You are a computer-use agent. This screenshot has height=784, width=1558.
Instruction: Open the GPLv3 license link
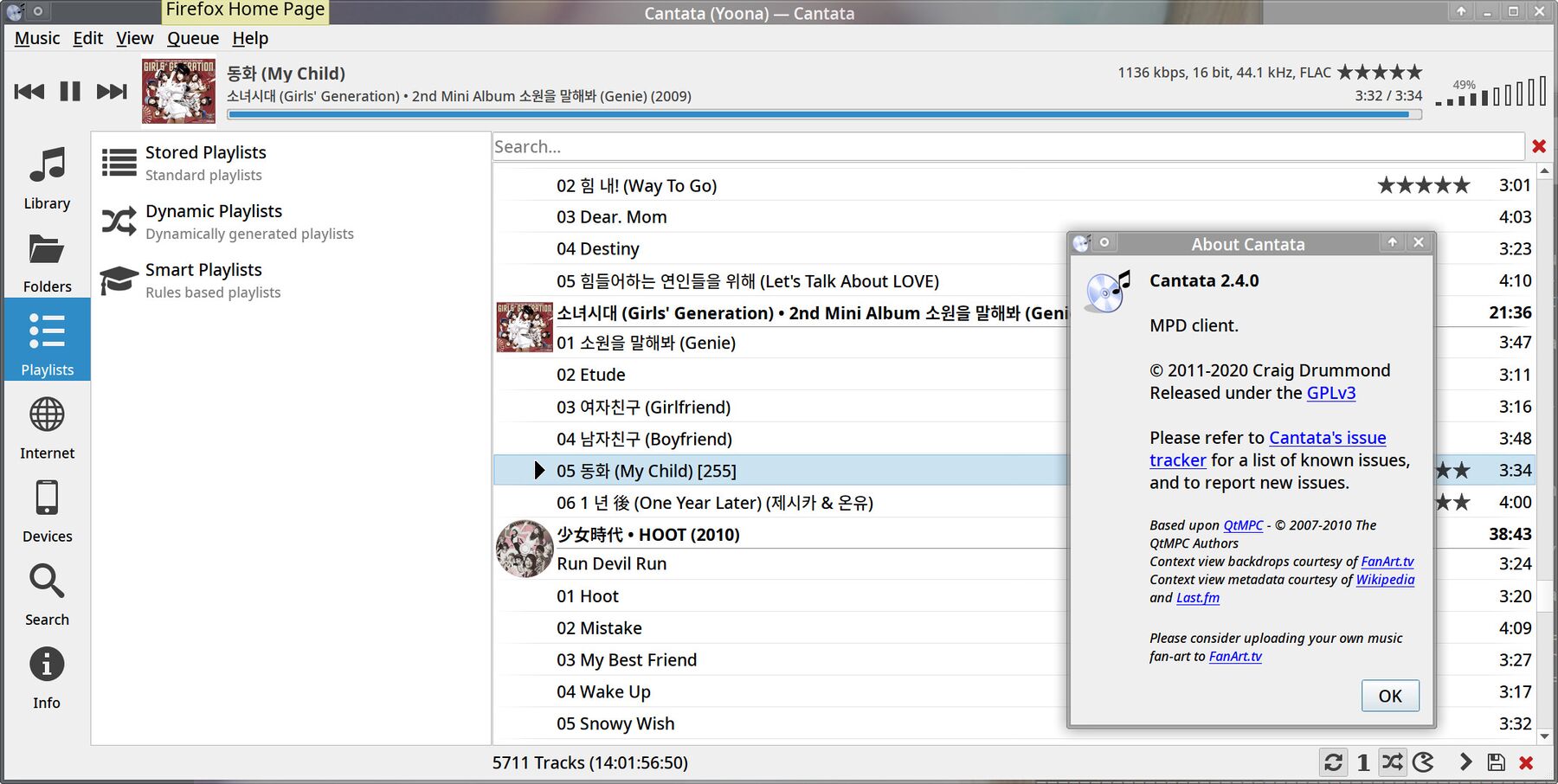1331,393
